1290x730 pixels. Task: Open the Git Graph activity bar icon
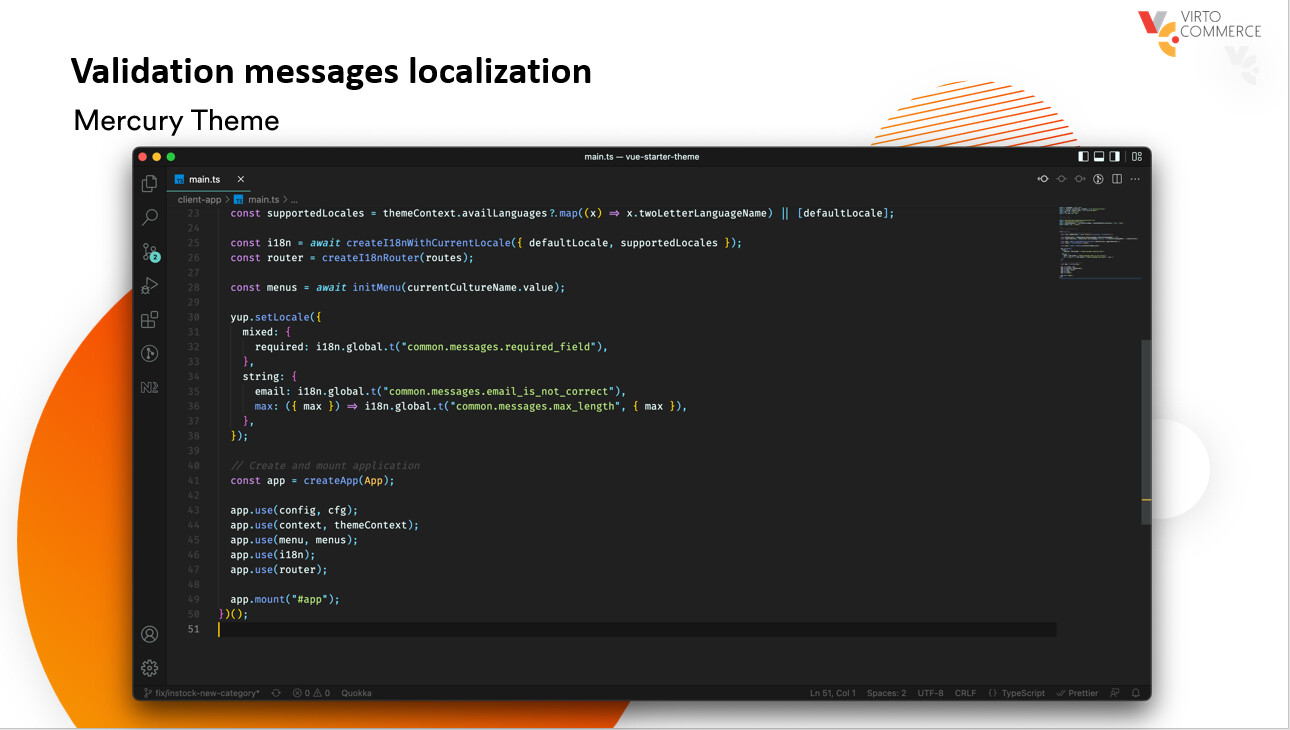click(x=149, y=353)
